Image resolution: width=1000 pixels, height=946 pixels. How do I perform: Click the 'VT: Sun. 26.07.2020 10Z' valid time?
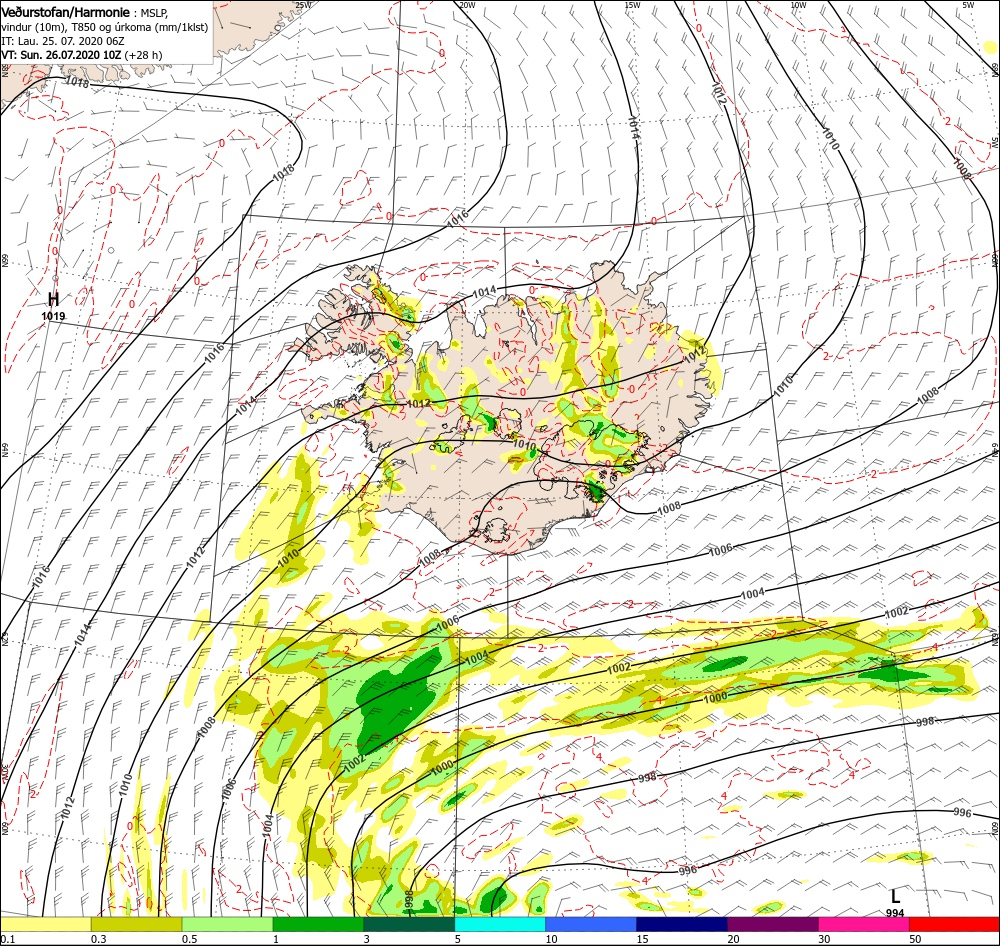[x=61, y=55]
